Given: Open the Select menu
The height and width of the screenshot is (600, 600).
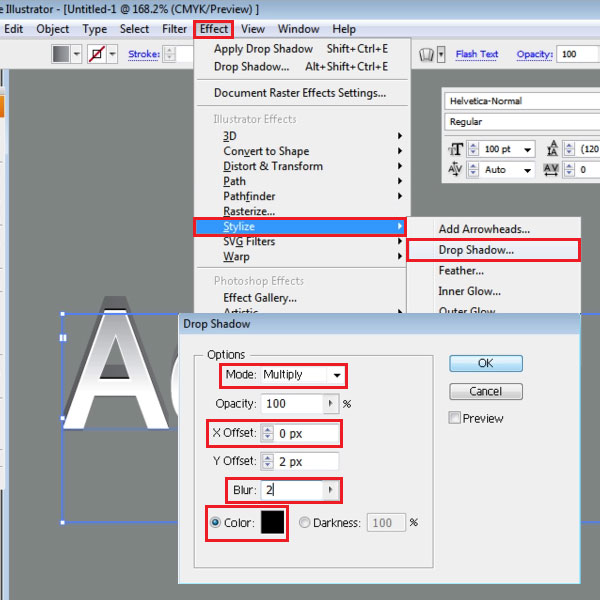Looking at the screenshot, I should [134, 29].
